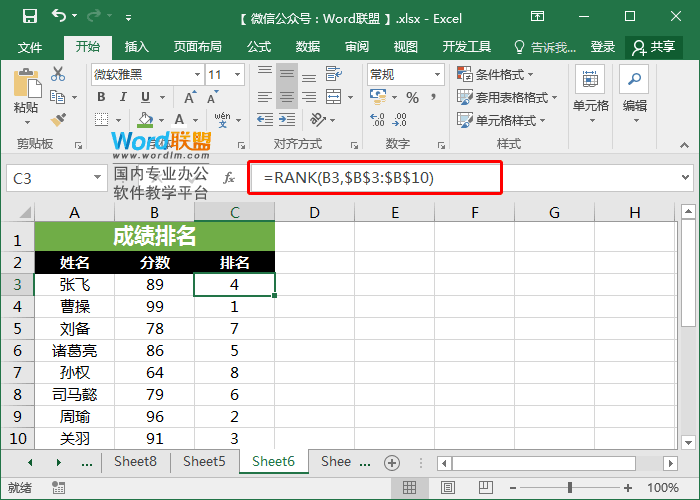Image resolution: width=700 pixels, height=500 pixels.
Task: Switch to the 视图 View tab
Action: tap(405, 47)
